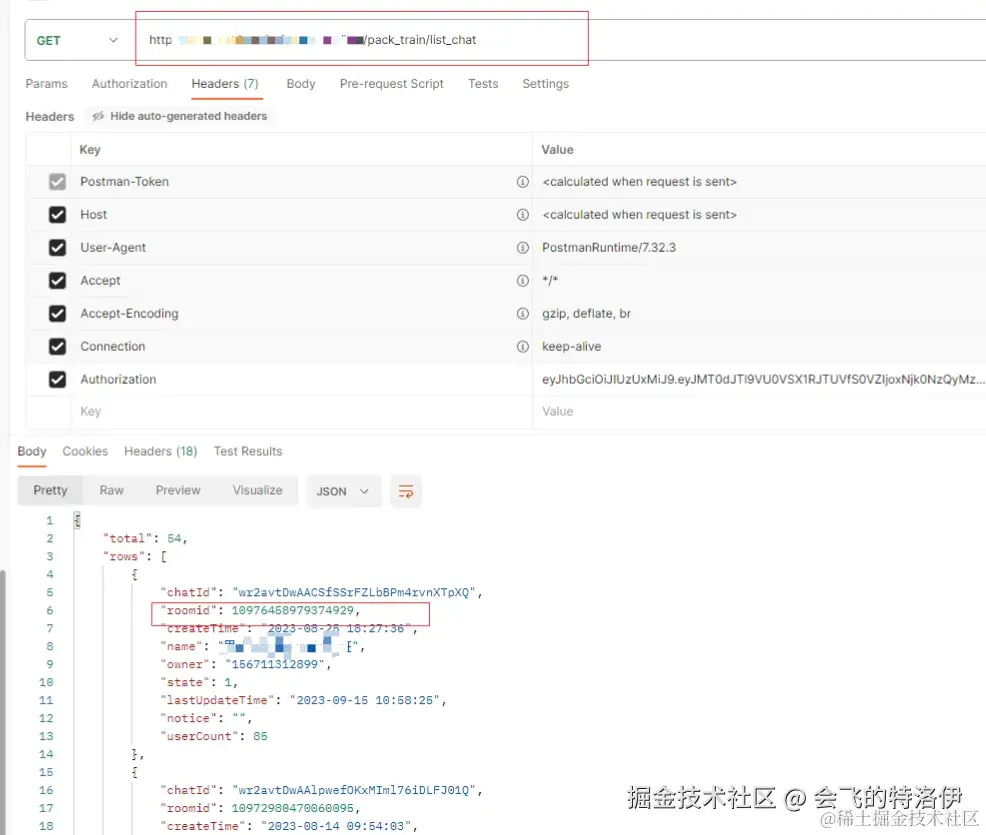Viewport: 986px width, 835px height.
Task: Open the JSON format dropdown
Action: 343,491
